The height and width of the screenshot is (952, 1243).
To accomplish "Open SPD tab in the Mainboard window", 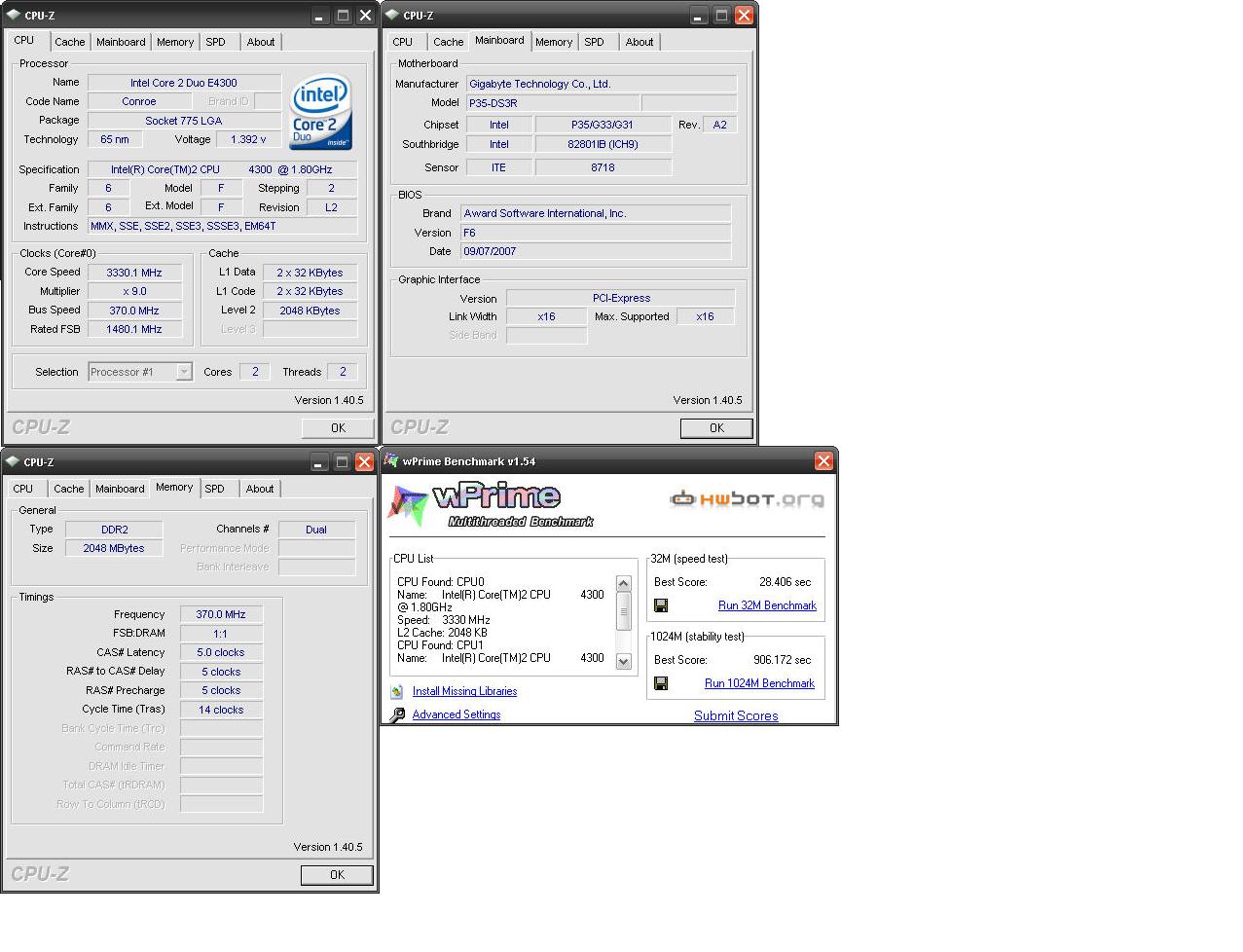I will click(595, 42).
